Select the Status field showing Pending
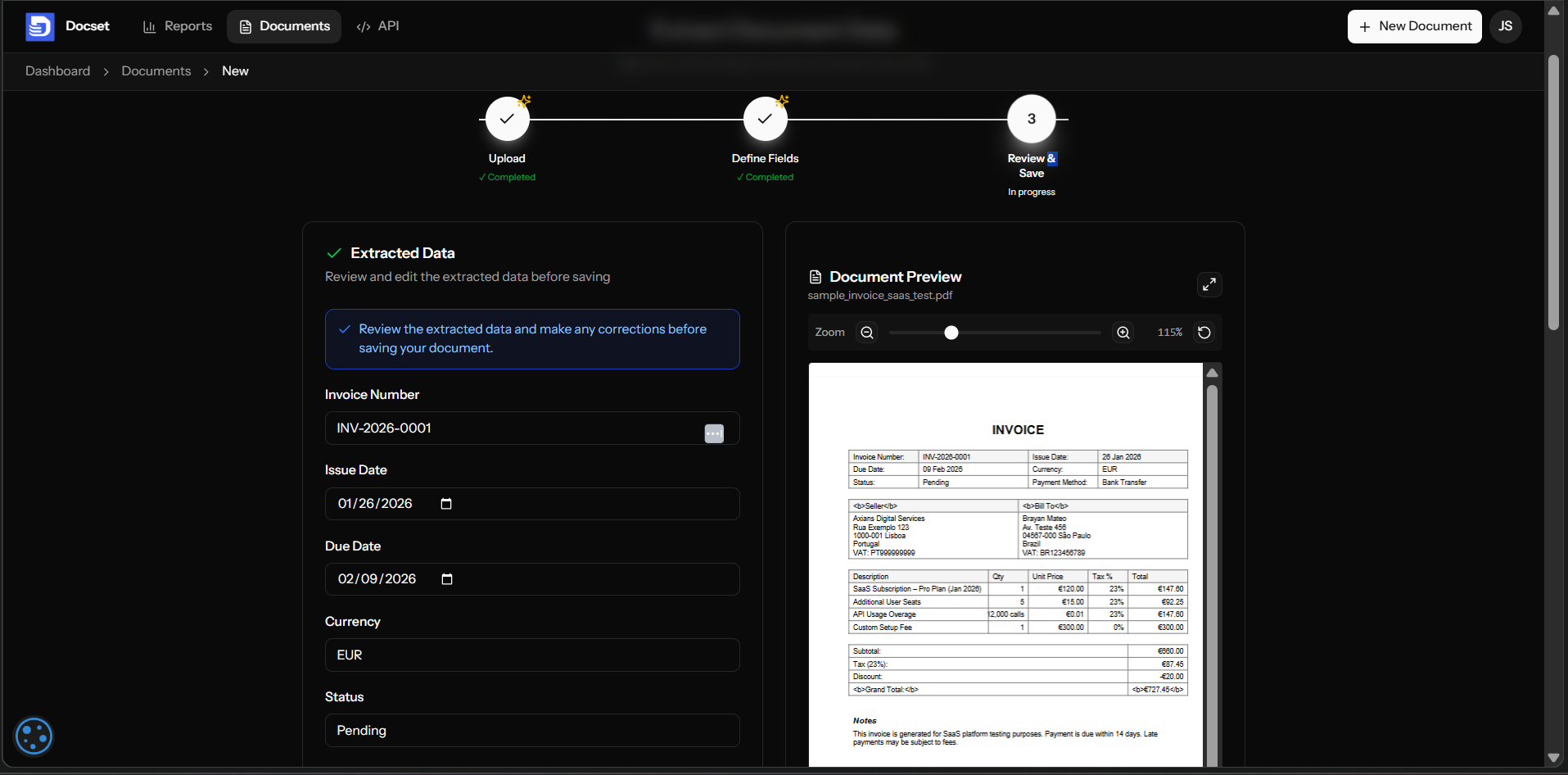 532,730
